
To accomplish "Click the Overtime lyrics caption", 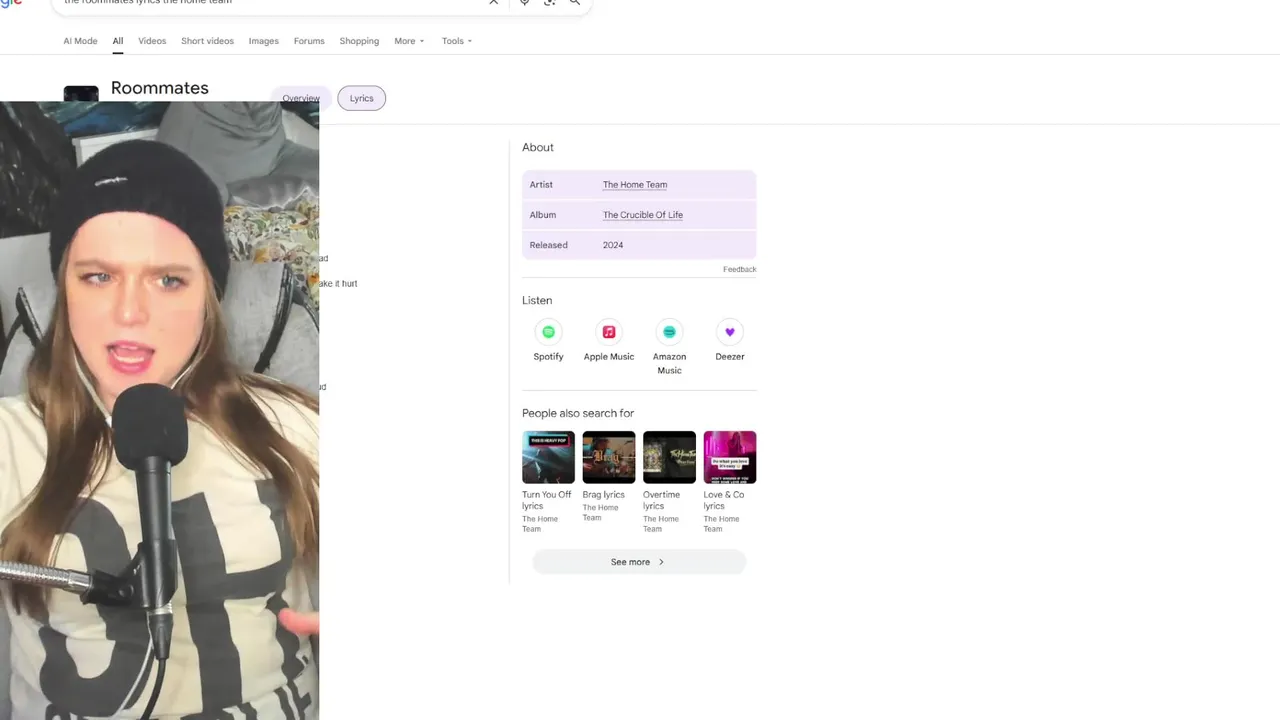I will pyautogui.click(x=662, y=500).
